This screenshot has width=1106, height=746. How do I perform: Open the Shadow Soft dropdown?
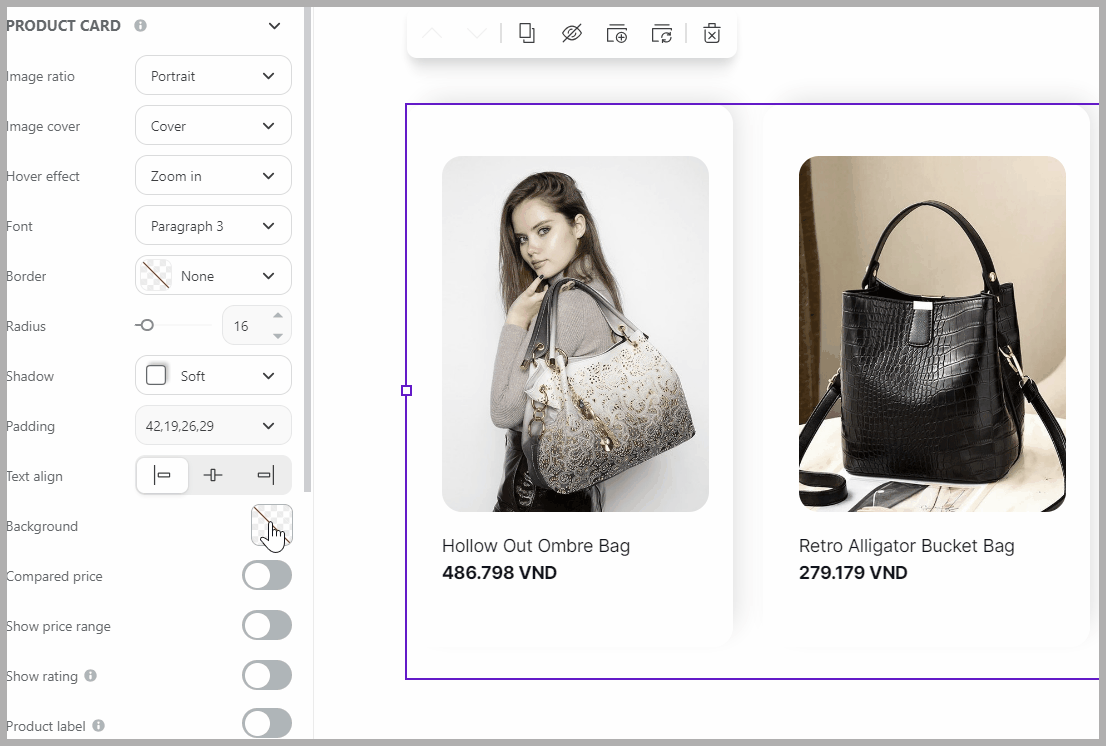pyautogui.click(x=213, y=376)
